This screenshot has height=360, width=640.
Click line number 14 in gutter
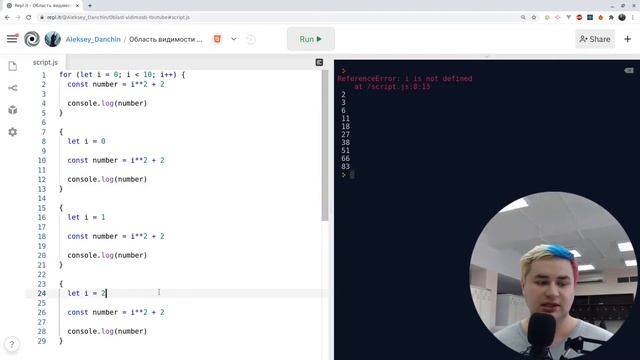click(42, 198)
